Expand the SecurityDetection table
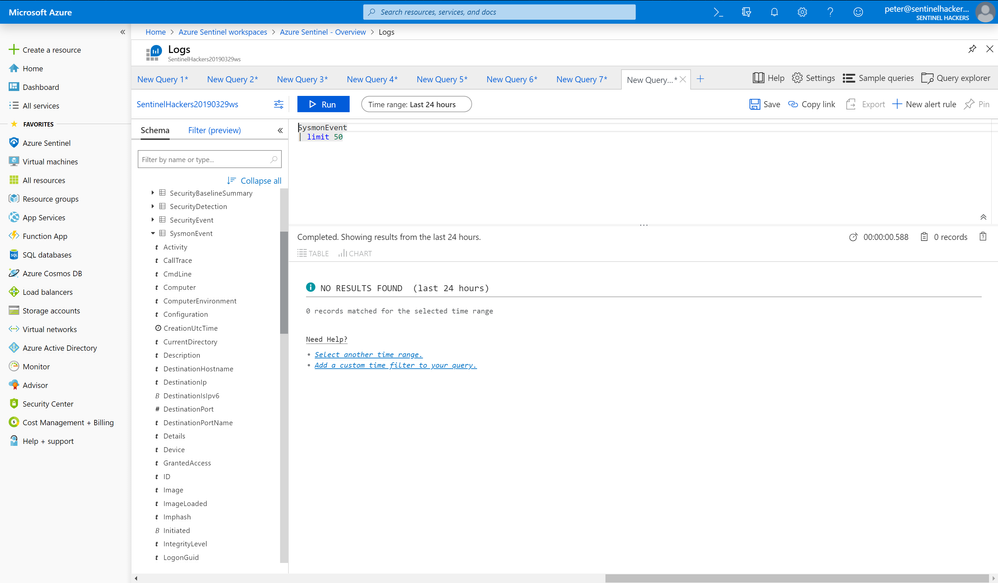Screen dimensions: 998x583 tap(153, 206)
